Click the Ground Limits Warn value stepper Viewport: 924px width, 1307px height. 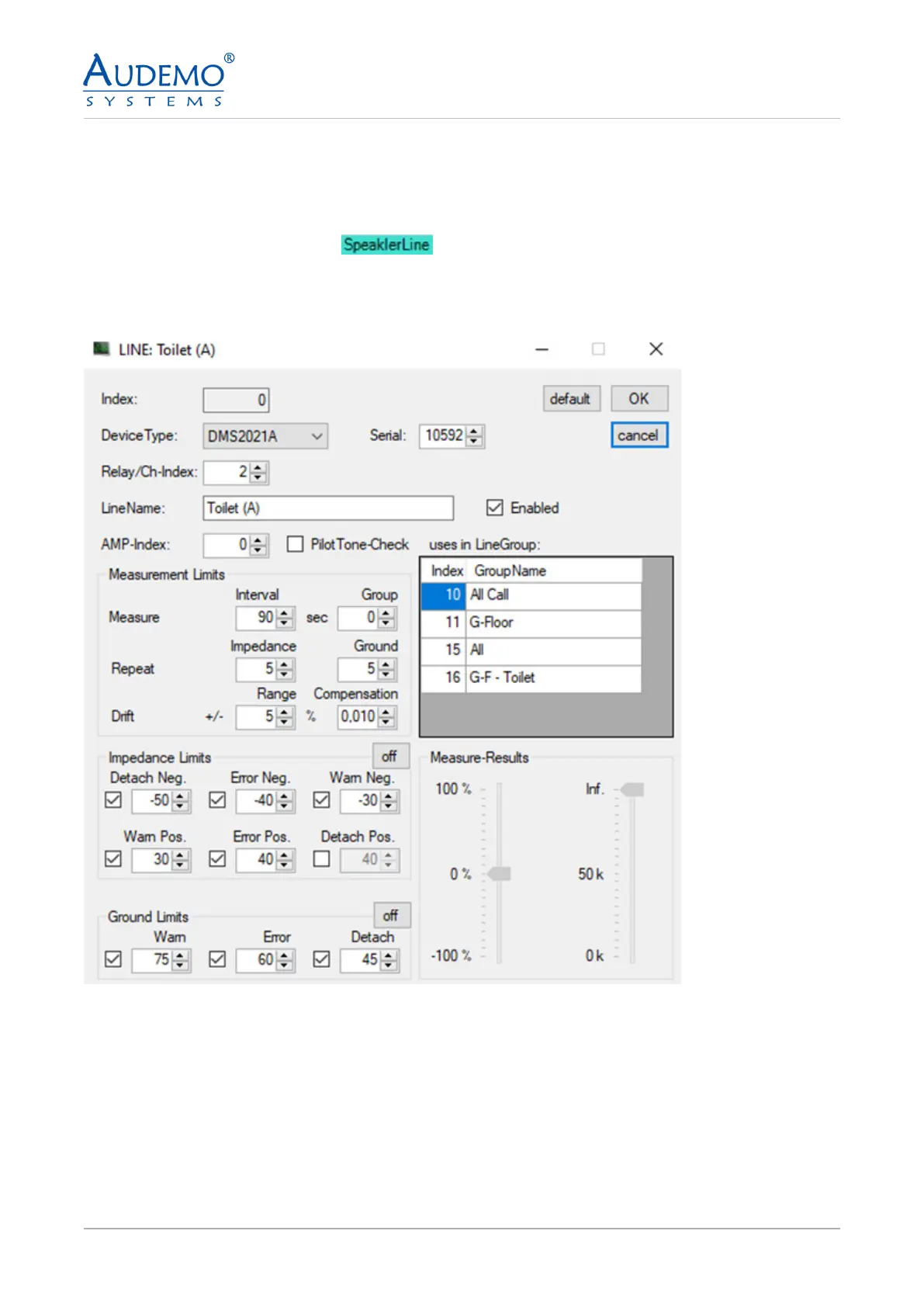[x=180, y=960]
